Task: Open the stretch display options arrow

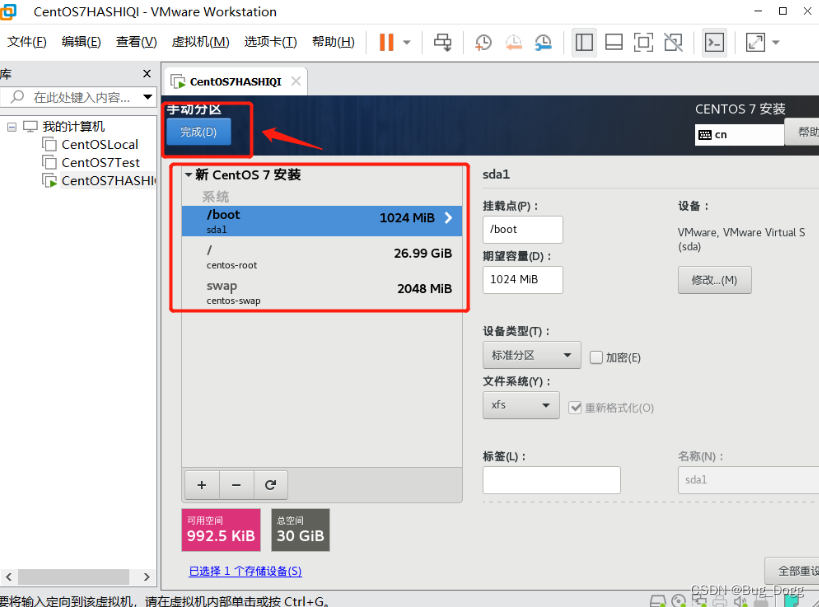Action: pos(776,42)
